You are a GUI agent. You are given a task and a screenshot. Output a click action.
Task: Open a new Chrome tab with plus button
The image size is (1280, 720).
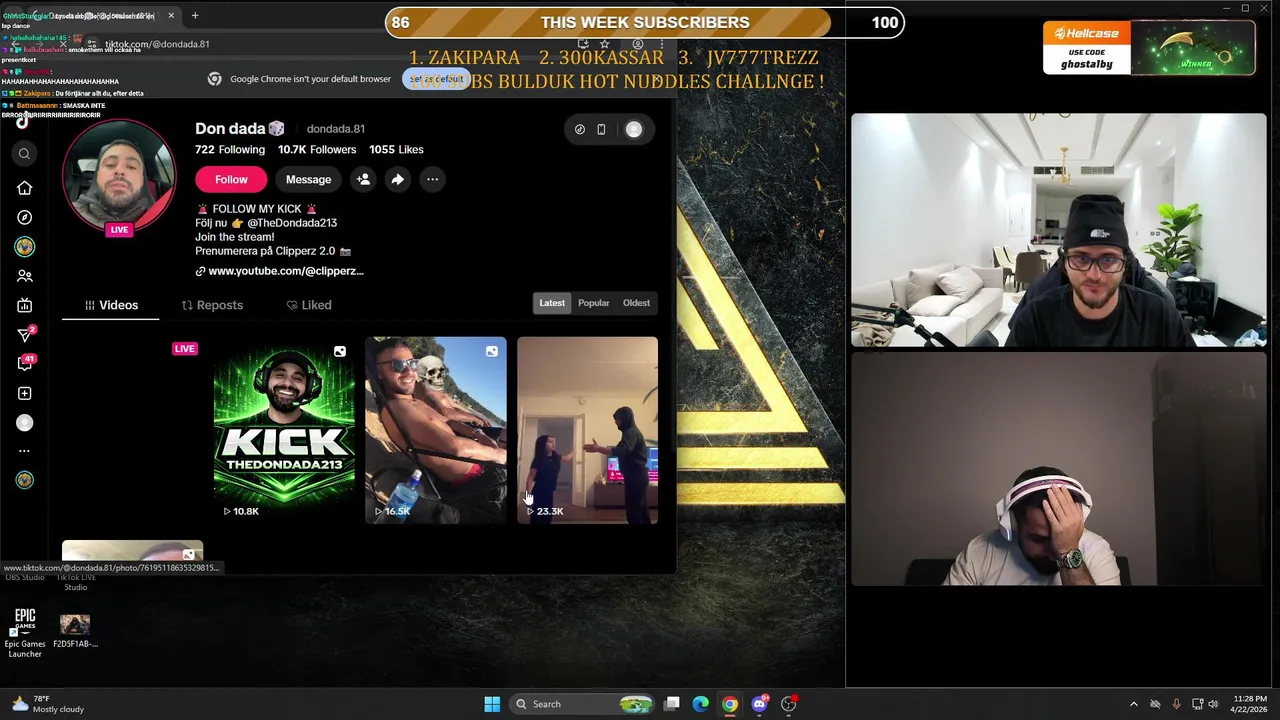195,15
